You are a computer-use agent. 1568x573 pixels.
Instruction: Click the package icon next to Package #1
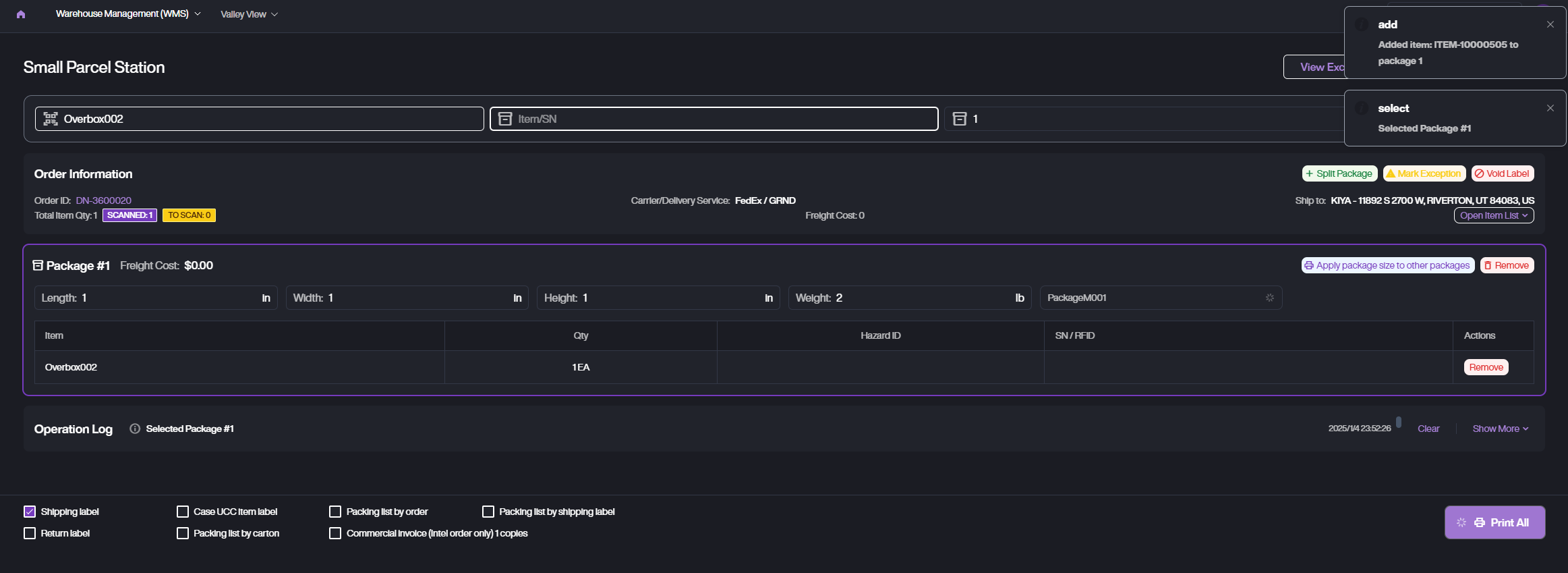(38, 265)
